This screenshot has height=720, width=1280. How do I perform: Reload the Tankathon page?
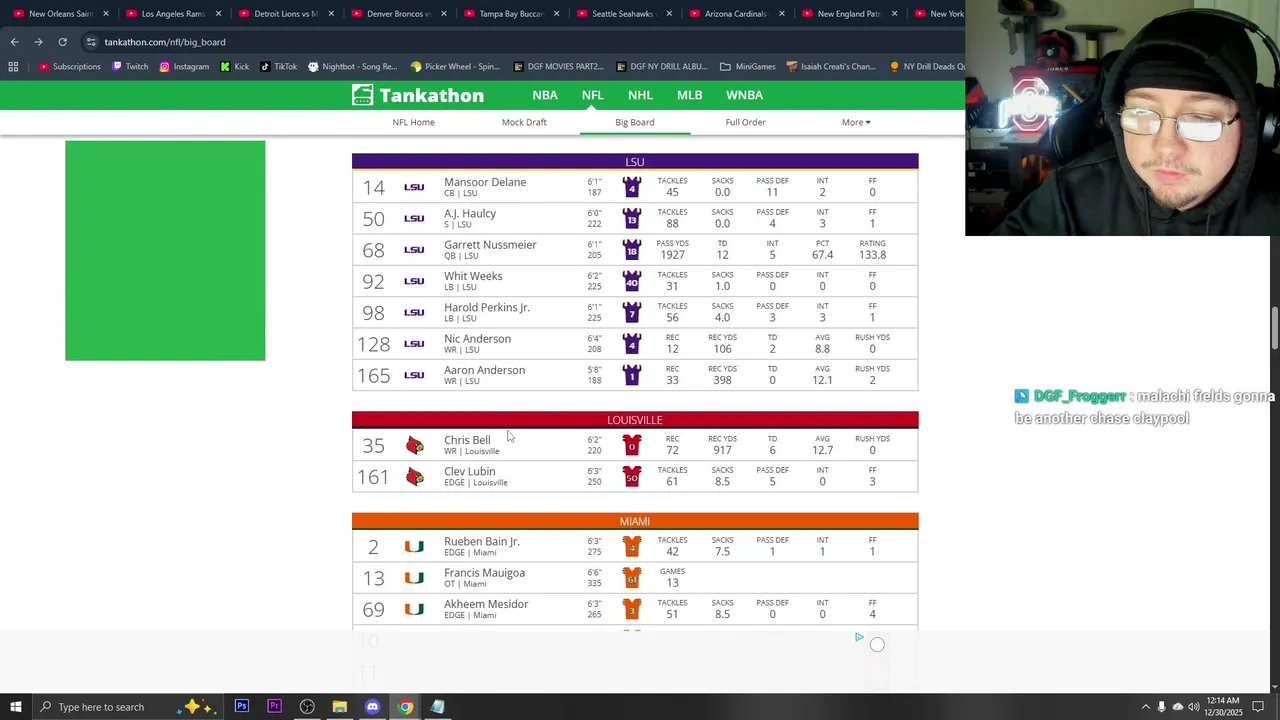62,42
